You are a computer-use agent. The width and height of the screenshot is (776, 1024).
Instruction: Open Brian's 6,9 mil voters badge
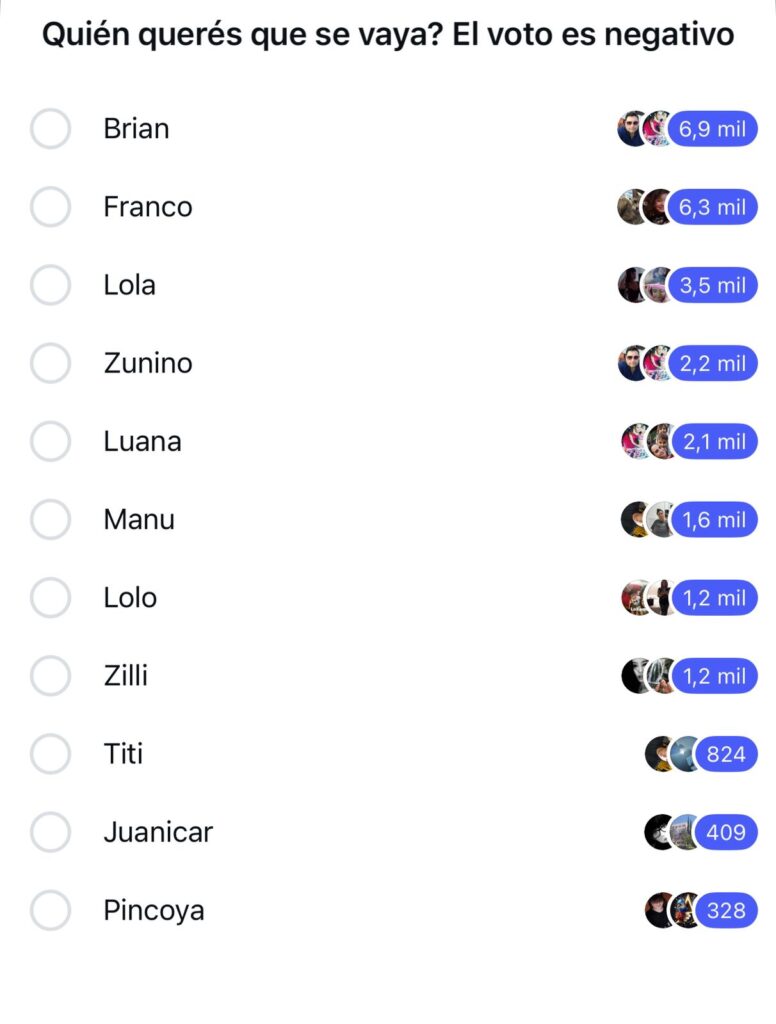click(712, 129)
